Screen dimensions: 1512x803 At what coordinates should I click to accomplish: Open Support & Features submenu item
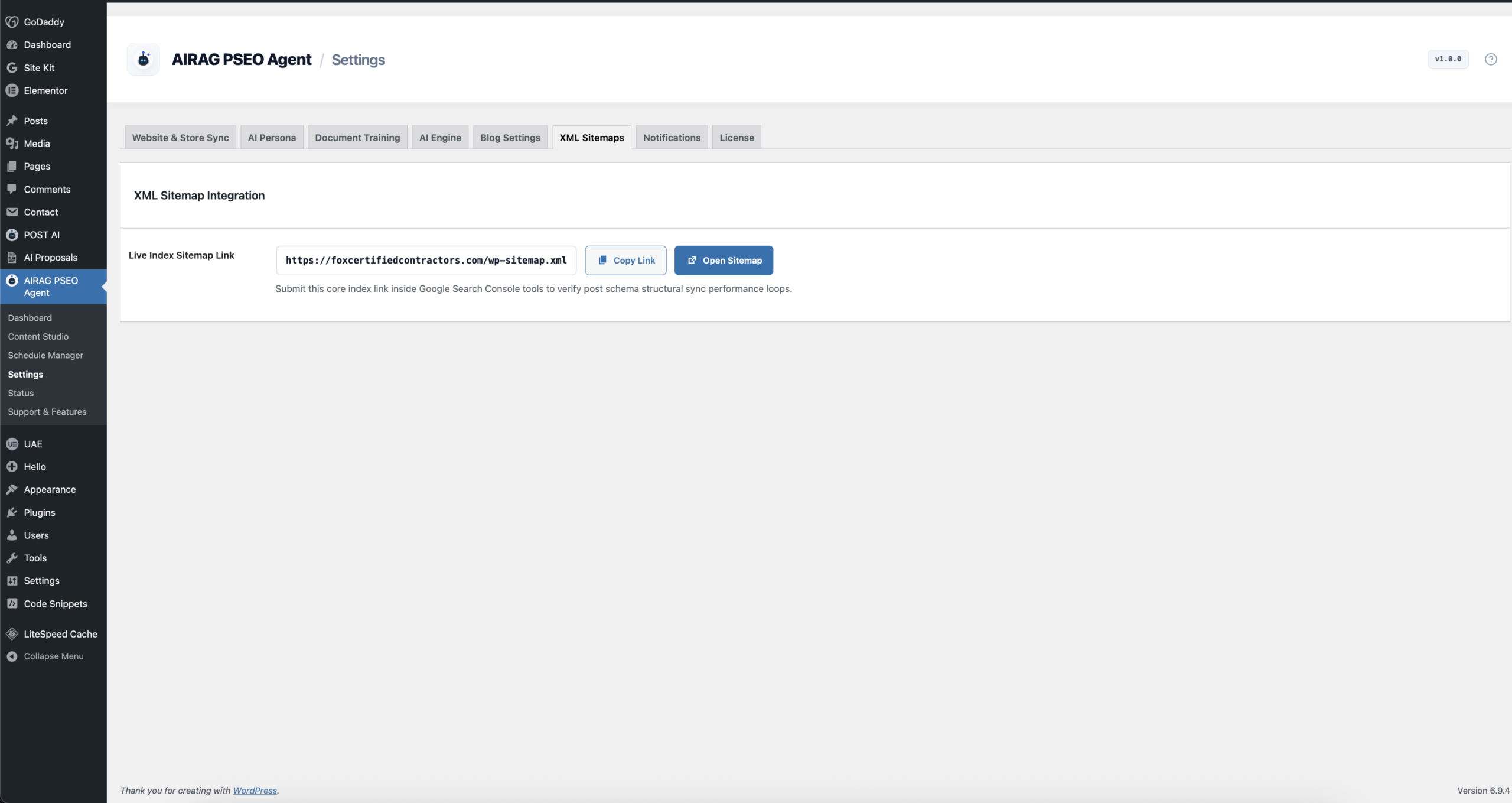(x=47, y=412)
